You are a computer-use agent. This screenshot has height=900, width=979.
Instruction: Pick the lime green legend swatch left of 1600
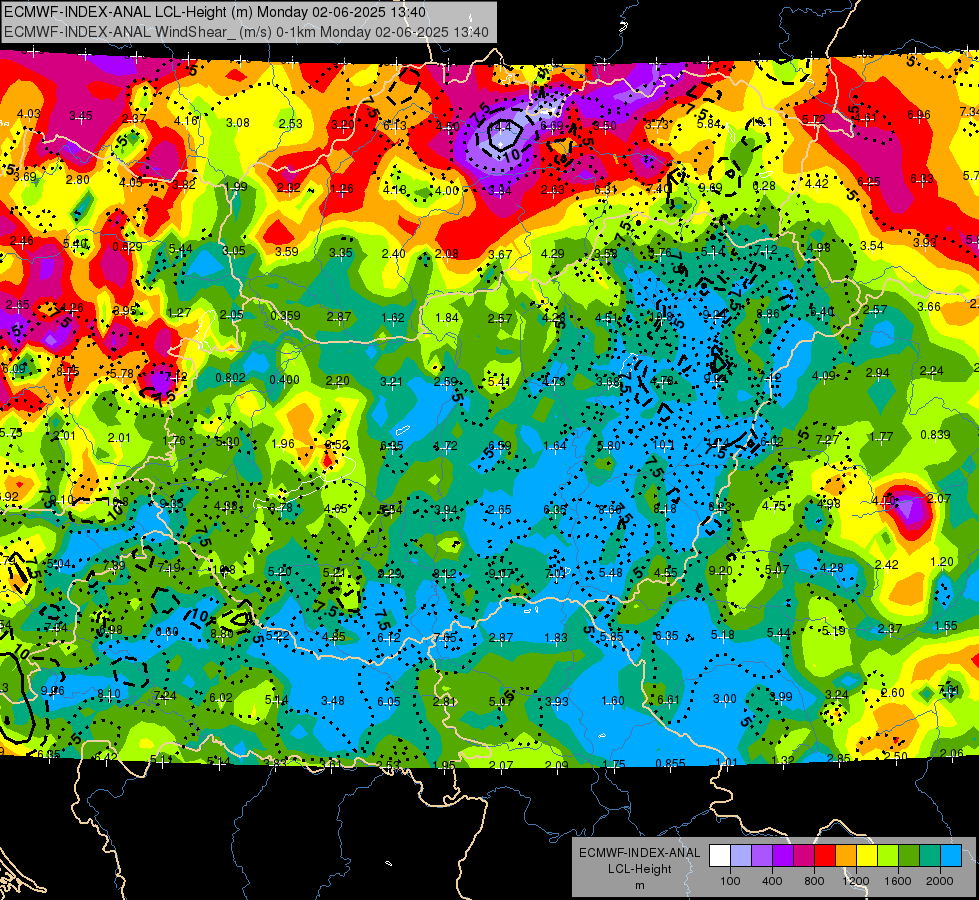(888, 856)
